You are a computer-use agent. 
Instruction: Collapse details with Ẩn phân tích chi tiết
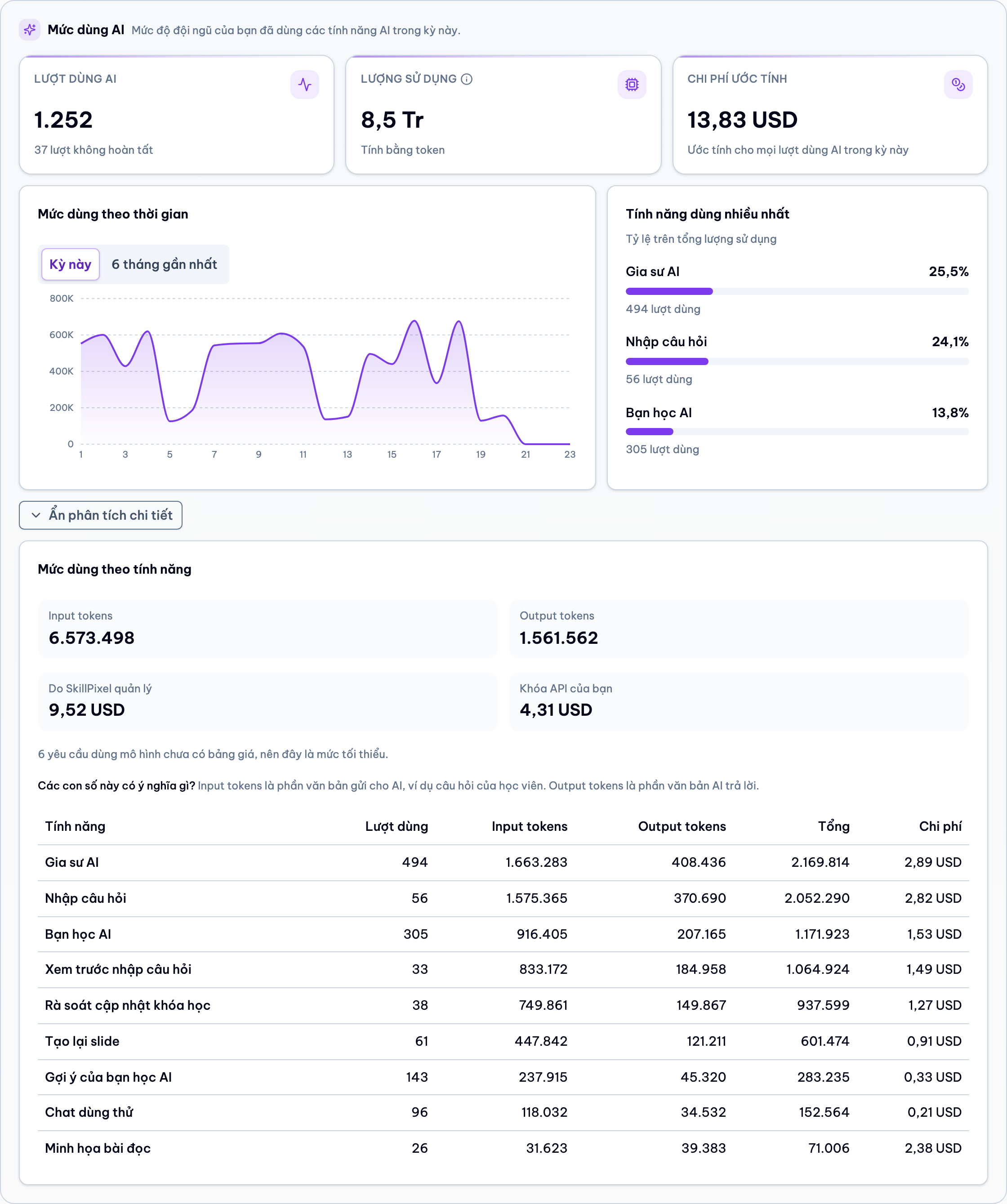tap(101, 515)
